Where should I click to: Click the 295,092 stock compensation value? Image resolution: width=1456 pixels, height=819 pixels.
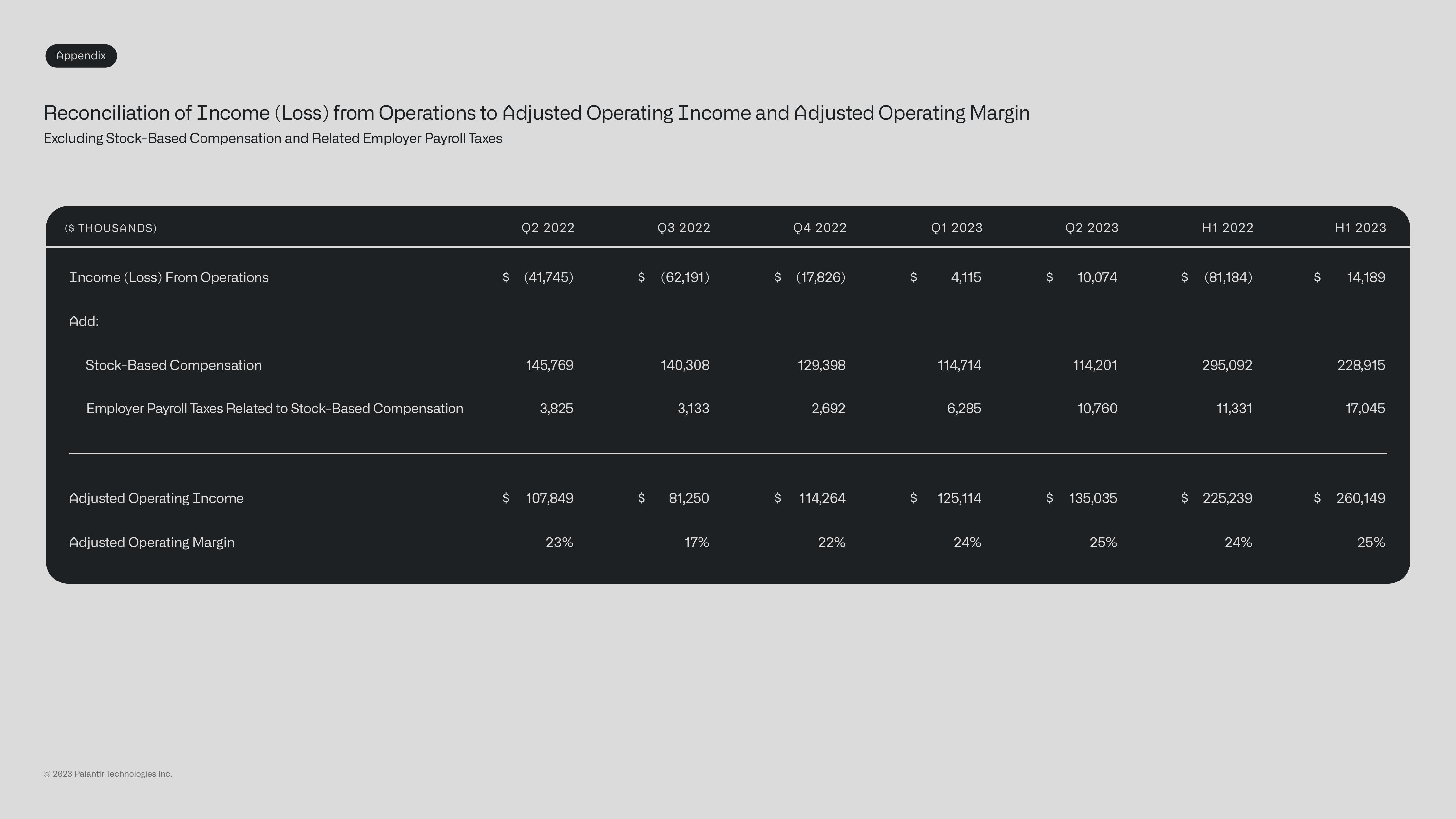(1227, 365)
